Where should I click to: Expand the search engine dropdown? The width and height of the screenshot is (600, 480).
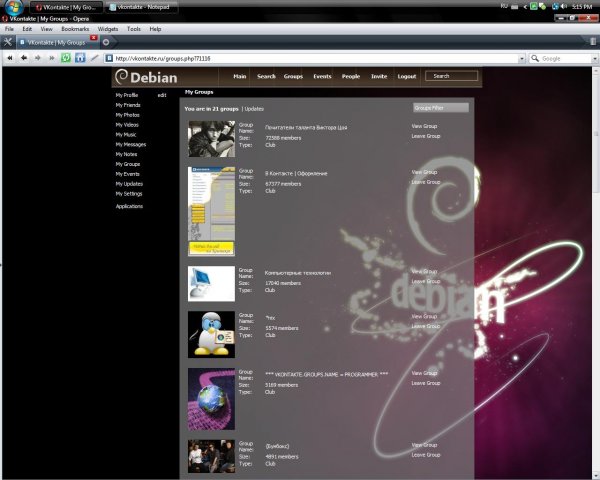595,59
